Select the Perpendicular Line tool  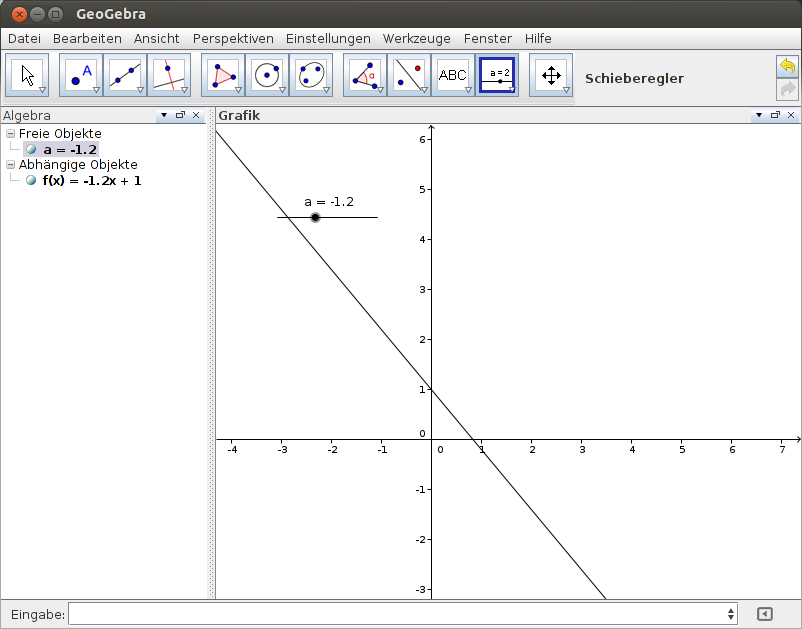point(169,73)
